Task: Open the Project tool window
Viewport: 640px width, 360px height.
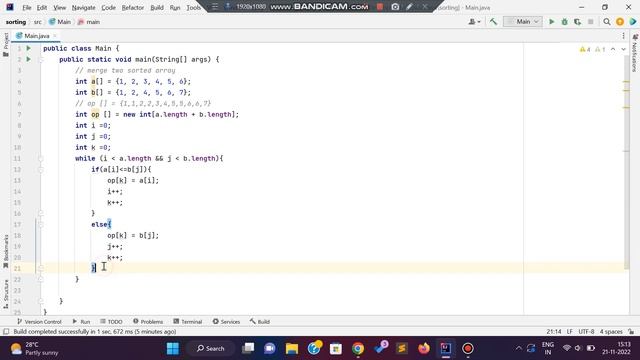Action: point(6,44)
